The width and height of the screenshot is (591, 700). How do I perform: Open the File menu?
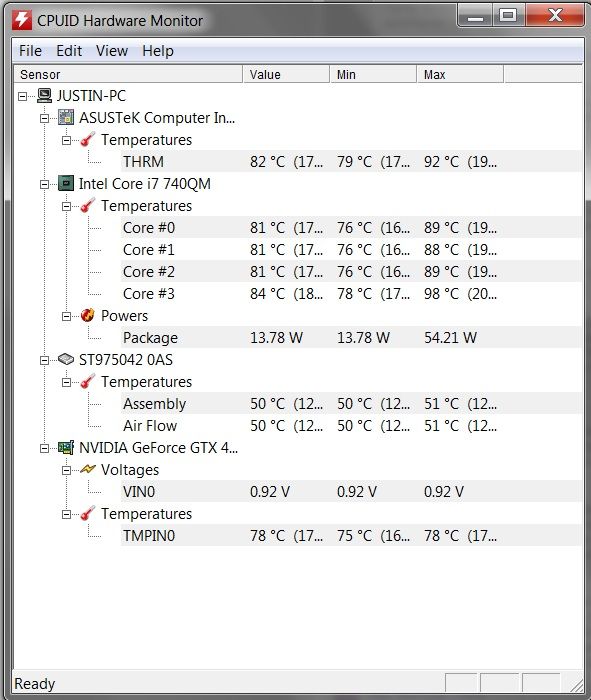tap(30, 51)
